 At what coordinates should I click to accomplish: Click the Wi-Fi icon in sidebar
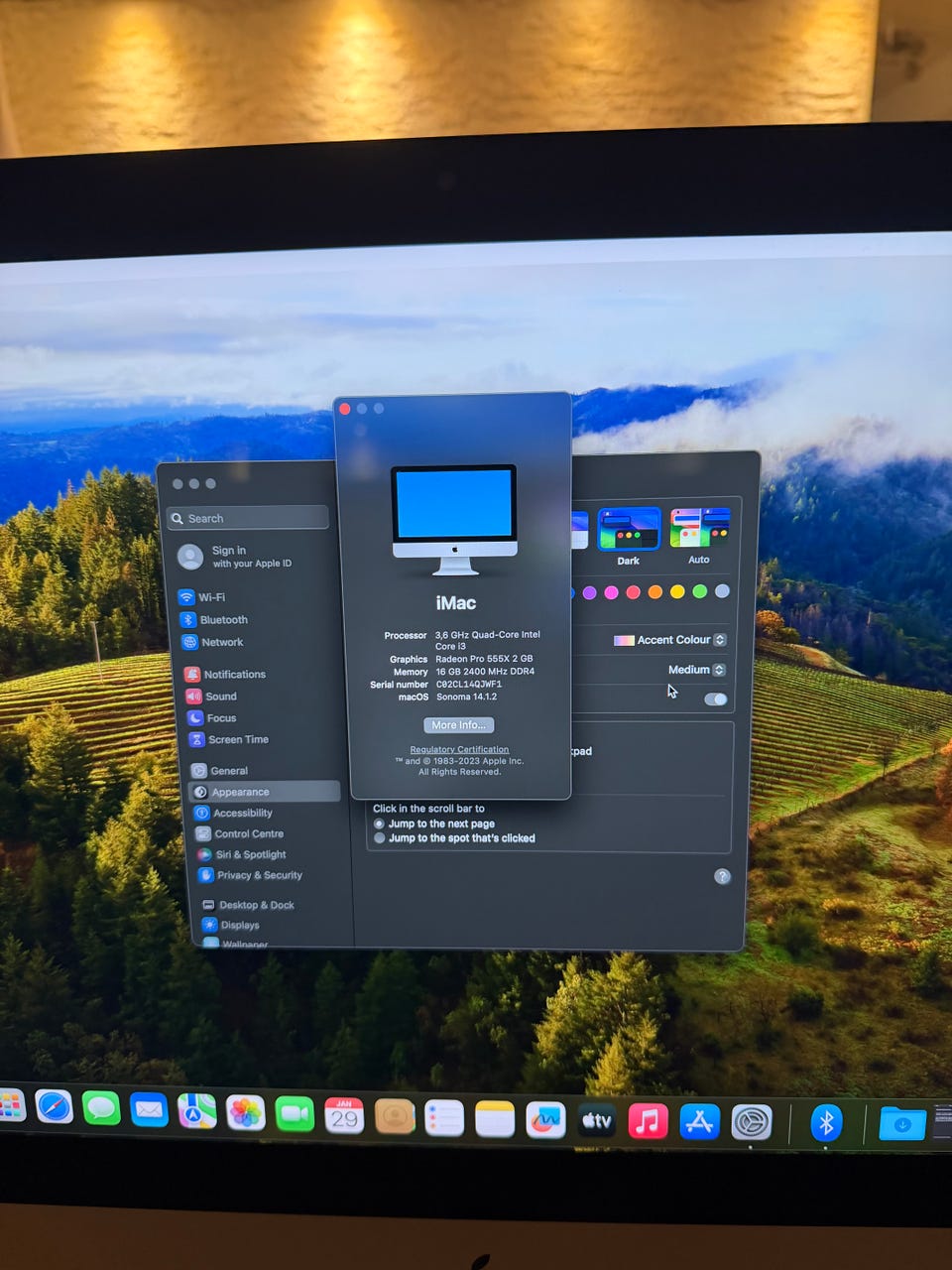186,597
